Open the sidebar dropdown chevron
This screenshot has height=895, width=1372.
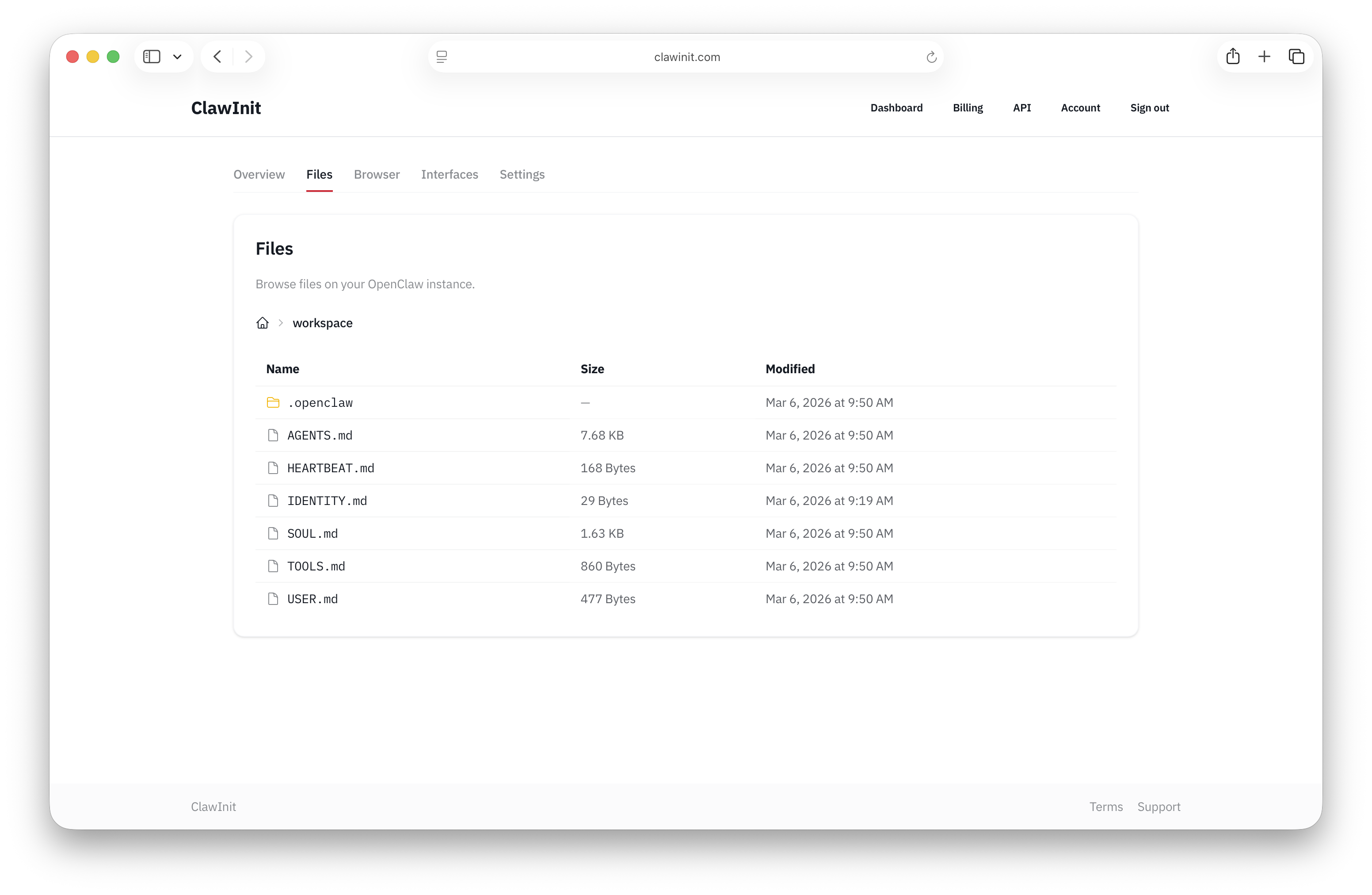click(177, 57)
